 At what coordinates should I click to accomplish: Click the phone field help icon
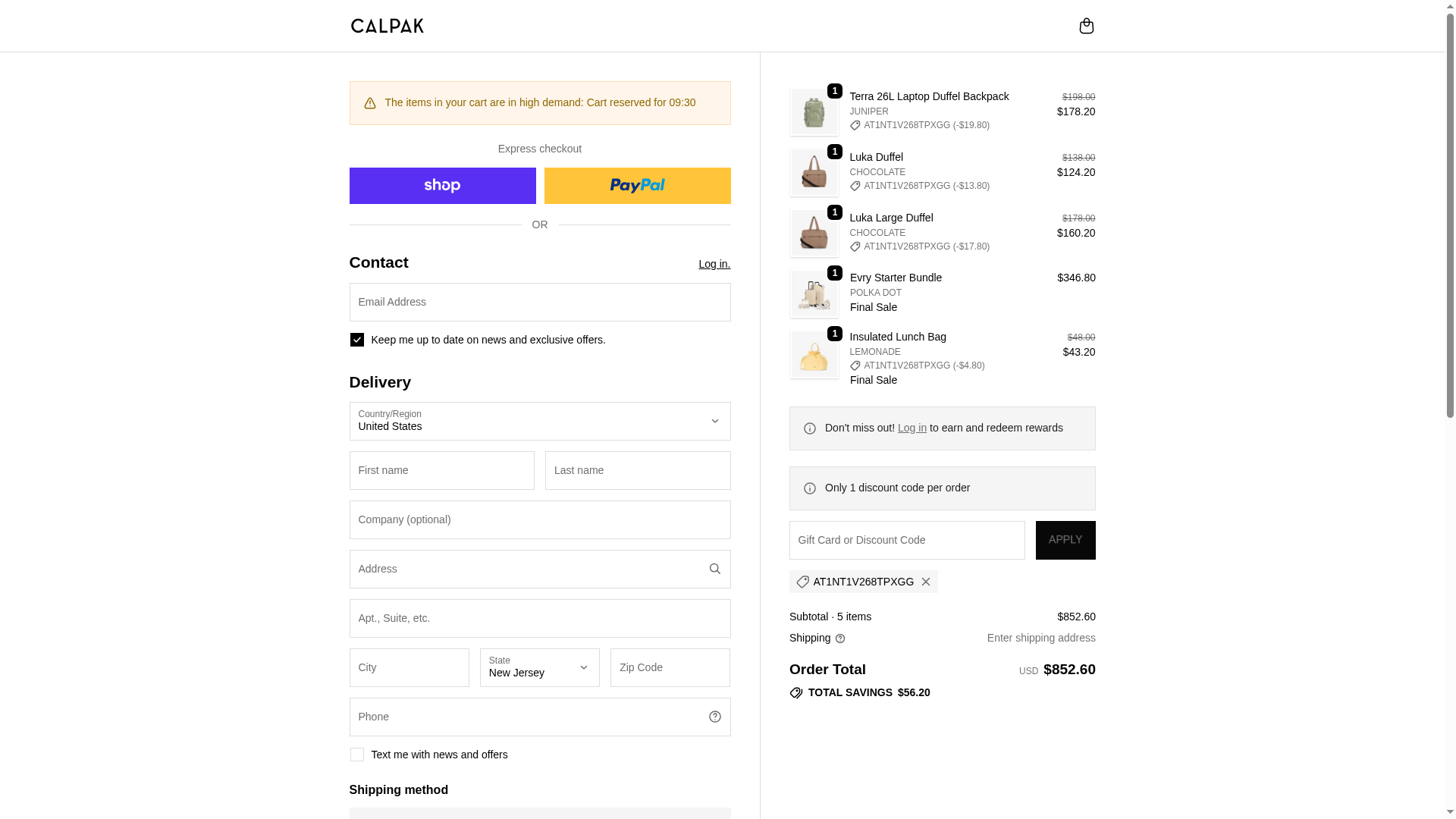(714, 717)
